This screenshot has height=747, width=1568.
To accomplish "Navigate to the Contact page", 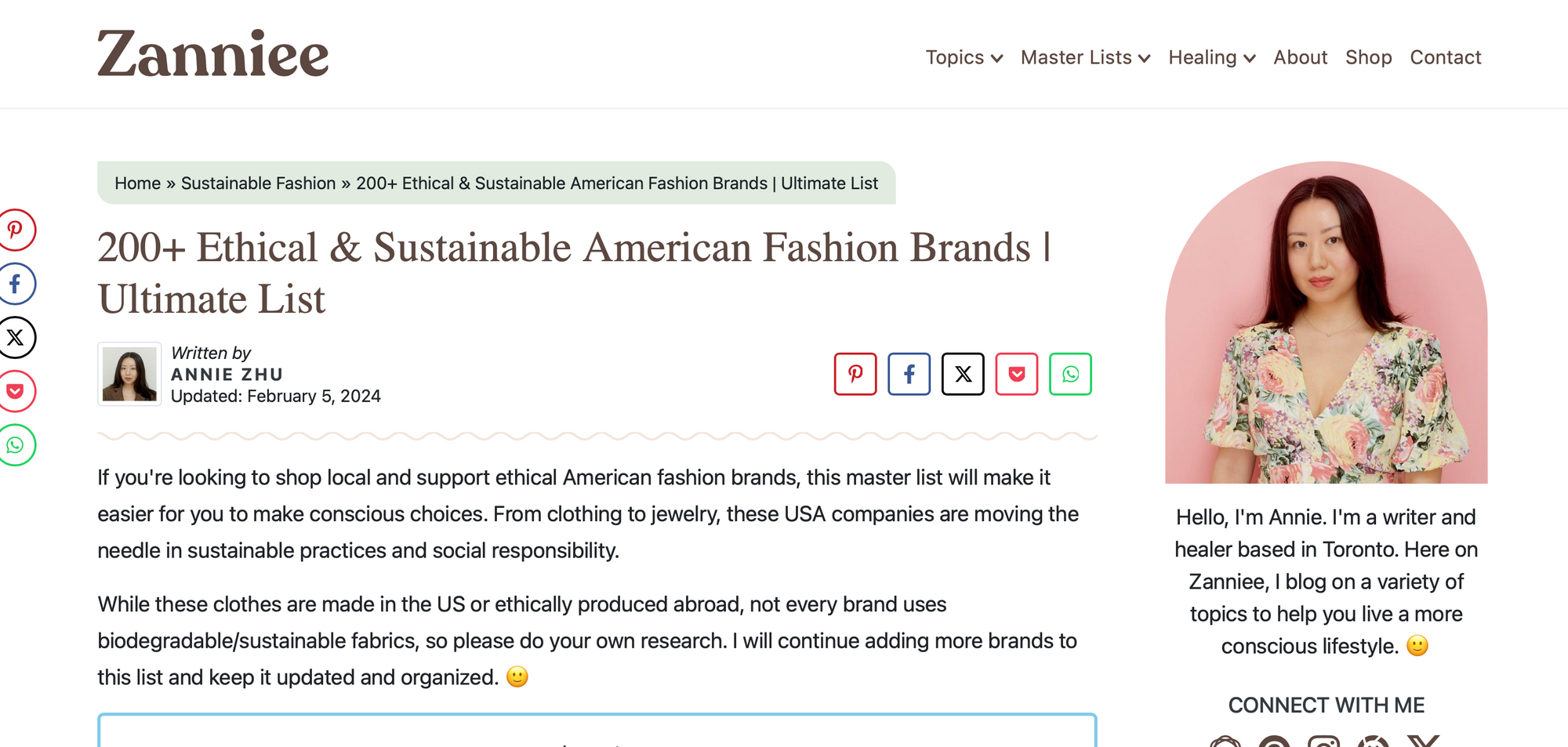I will [x=1445, y=57].
